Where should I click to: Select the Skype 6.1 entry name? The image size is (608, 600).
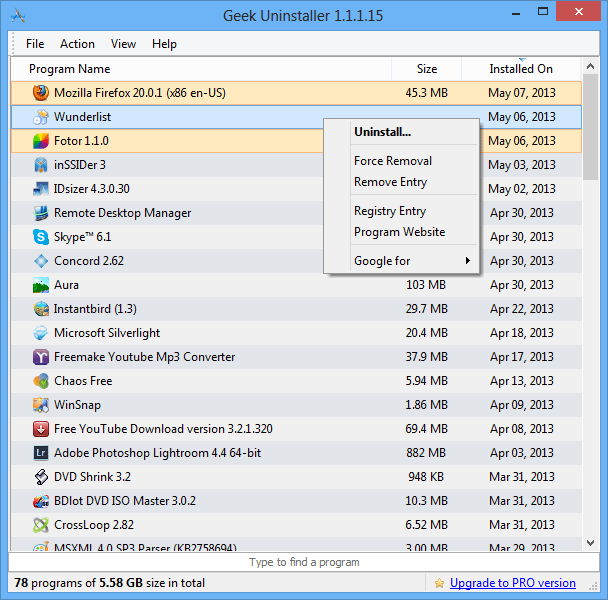[82, 237]
